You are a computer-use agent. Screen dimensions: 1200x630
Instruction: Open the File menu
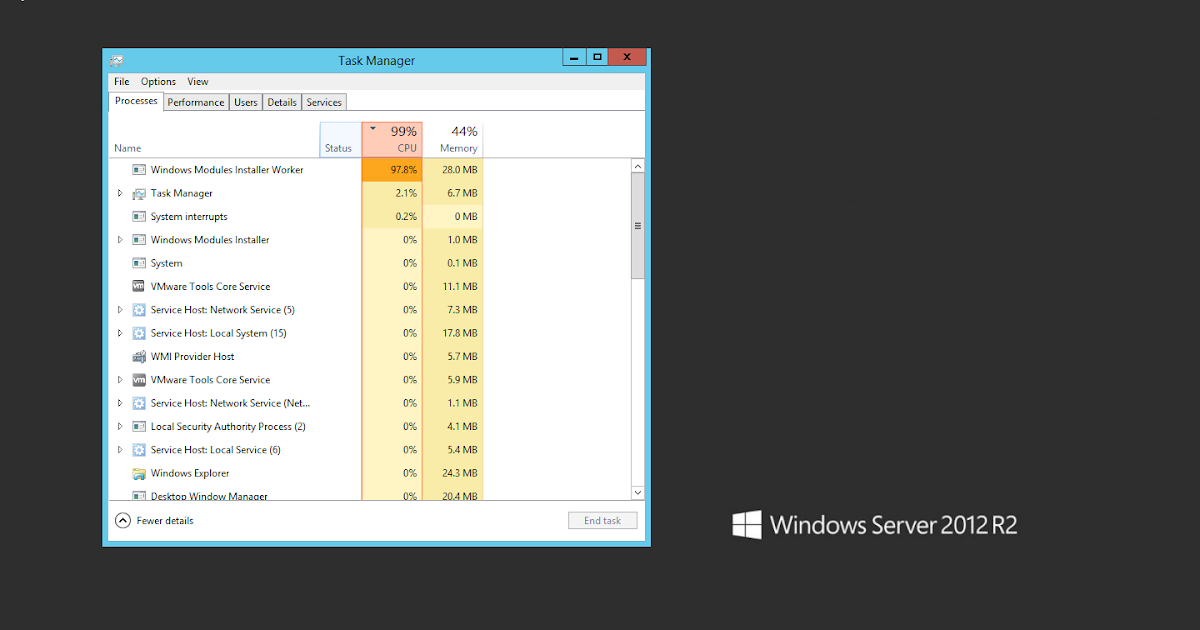pos(121,82)
